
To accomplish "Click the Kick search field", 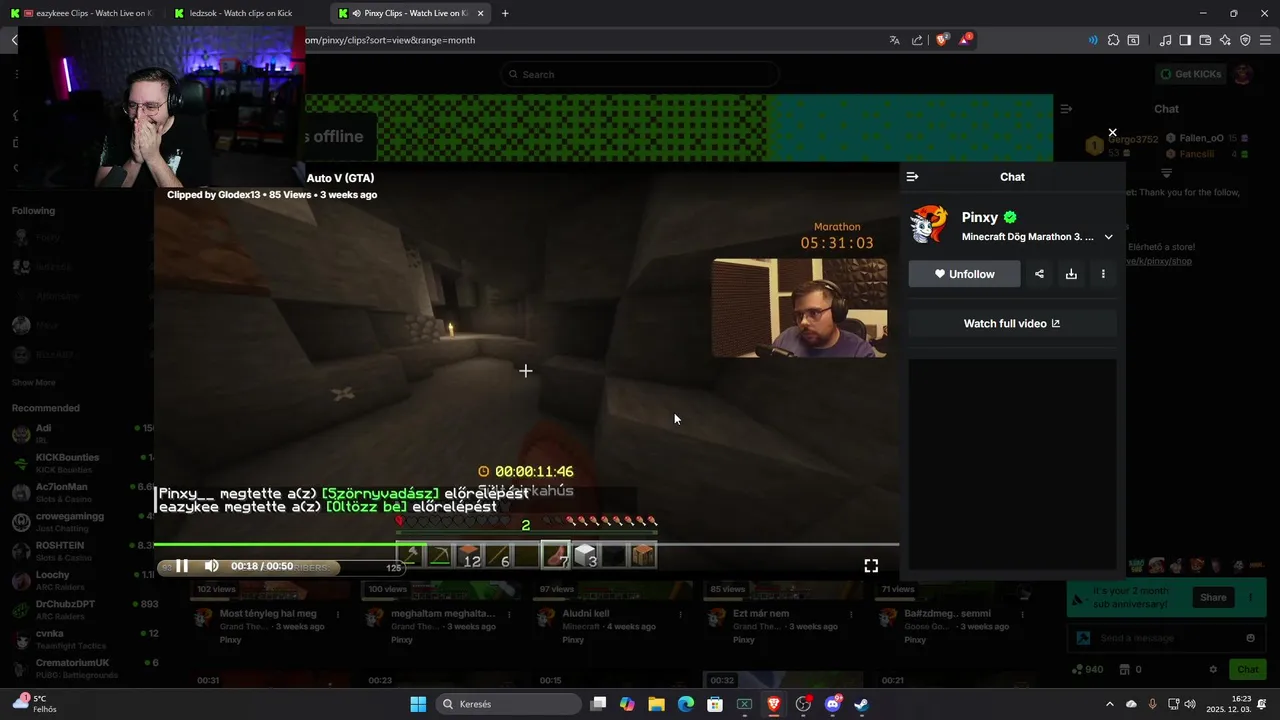I will pos(640,74).
